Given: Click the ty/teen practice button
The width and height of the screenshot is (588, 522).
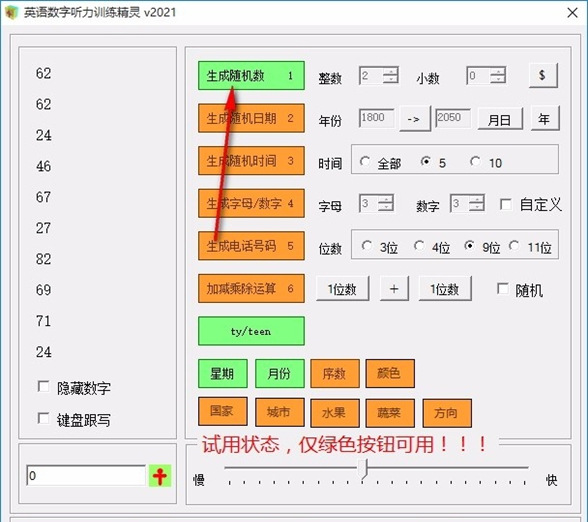Looking at the screenshot, I should (251, 331).
